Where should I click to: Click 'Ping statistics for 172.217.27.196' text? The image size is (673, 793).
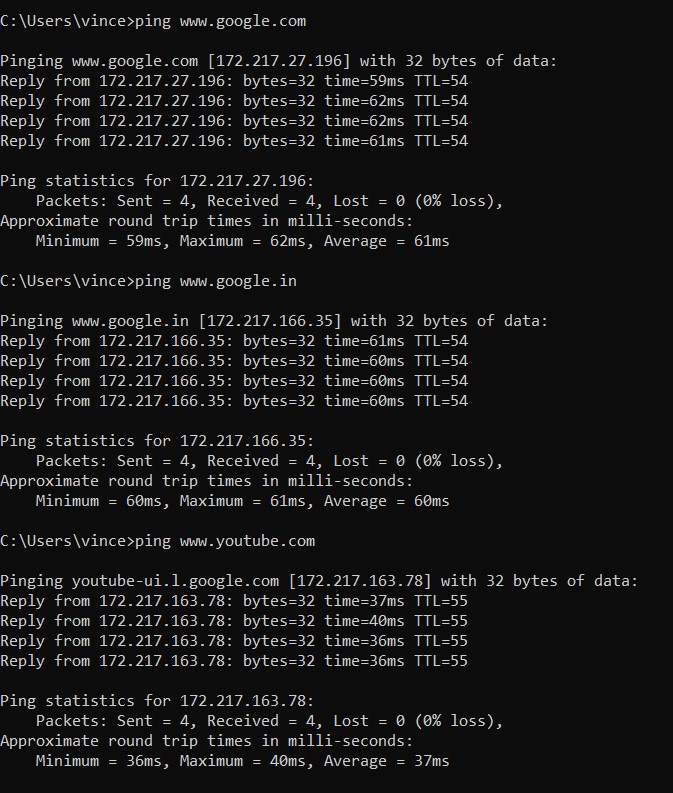157,181
